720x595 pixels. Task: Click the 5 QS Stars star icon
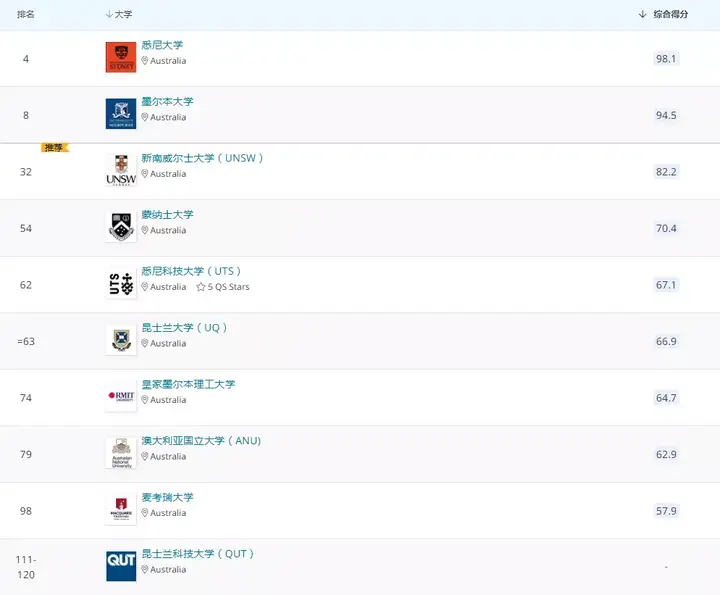pyautogui.click(x=201, y=287)
